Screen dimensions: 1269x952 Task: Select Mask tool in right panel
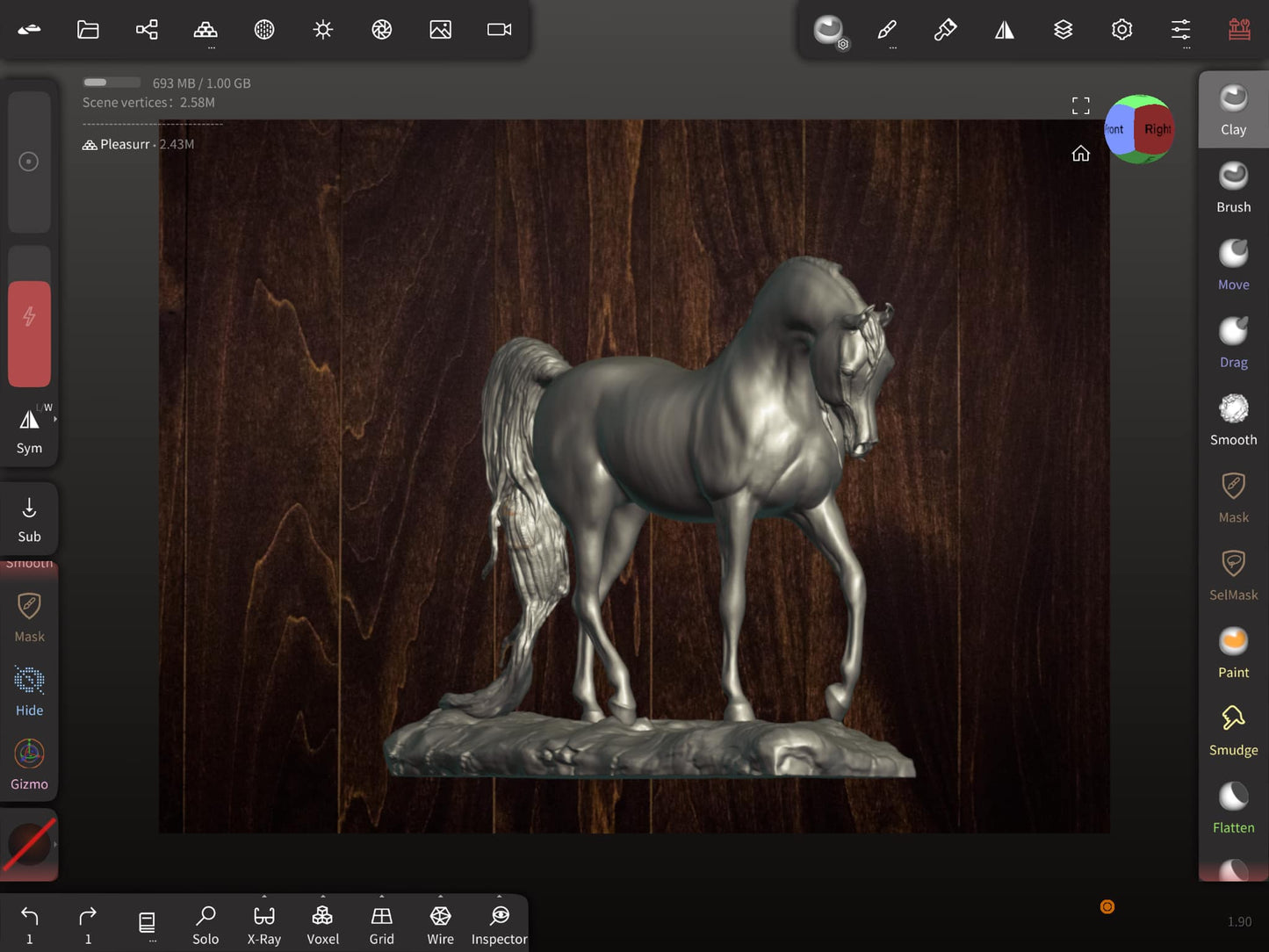coord(1234,497)
